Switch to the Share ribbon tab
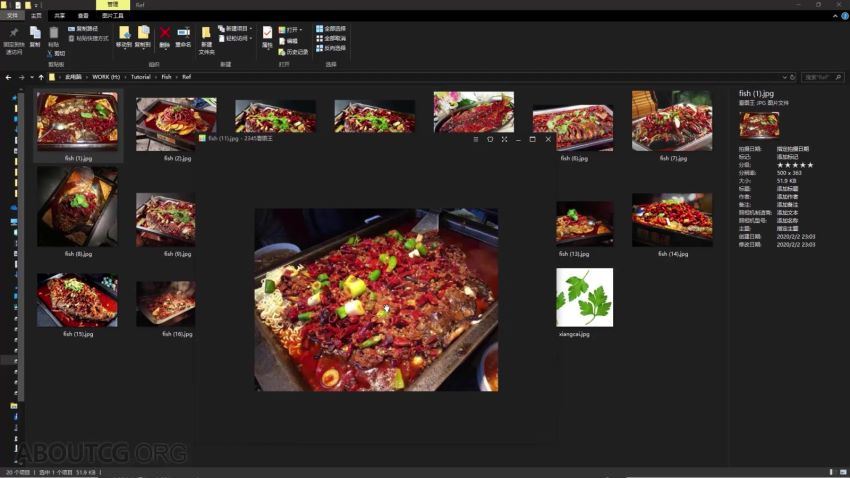Image resolution: width=850 pixels, height=478 pixels. point(60,16)
